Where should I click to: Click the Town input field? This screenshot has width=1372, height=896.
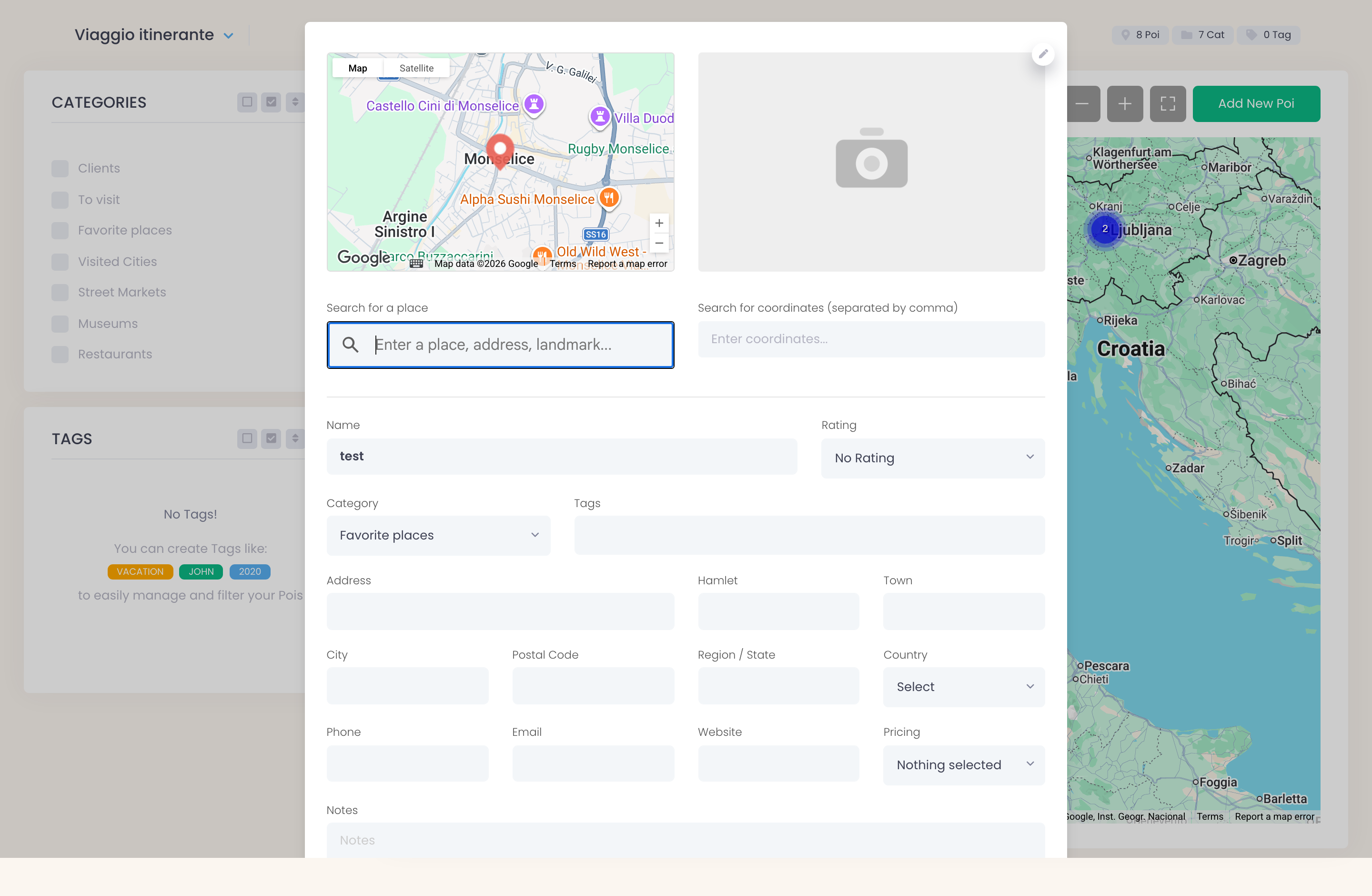pyautogui.click(x=964, y=611)
